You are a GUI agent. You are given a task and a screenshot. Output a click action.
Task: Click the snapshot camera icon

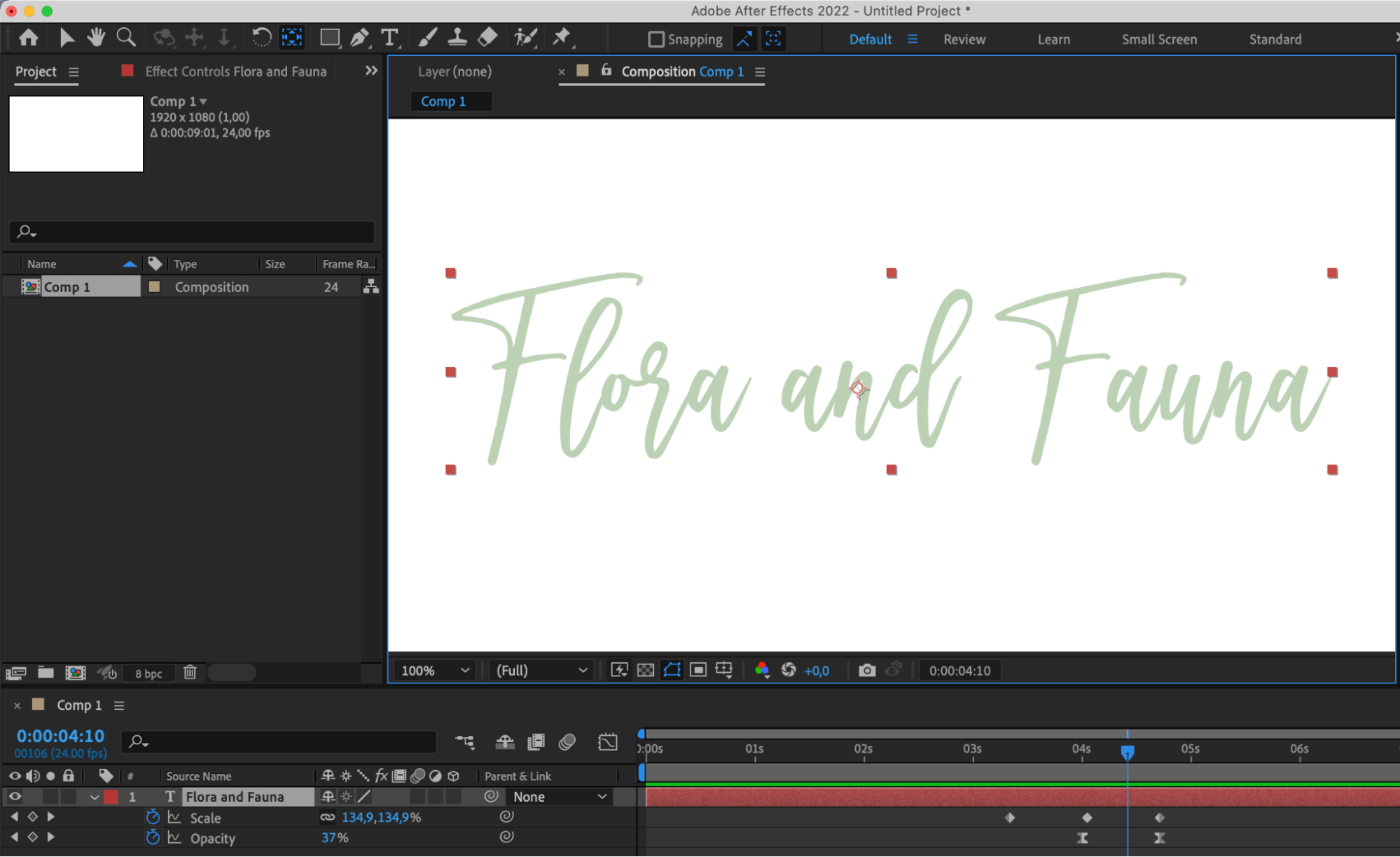[x=866, y=671]
